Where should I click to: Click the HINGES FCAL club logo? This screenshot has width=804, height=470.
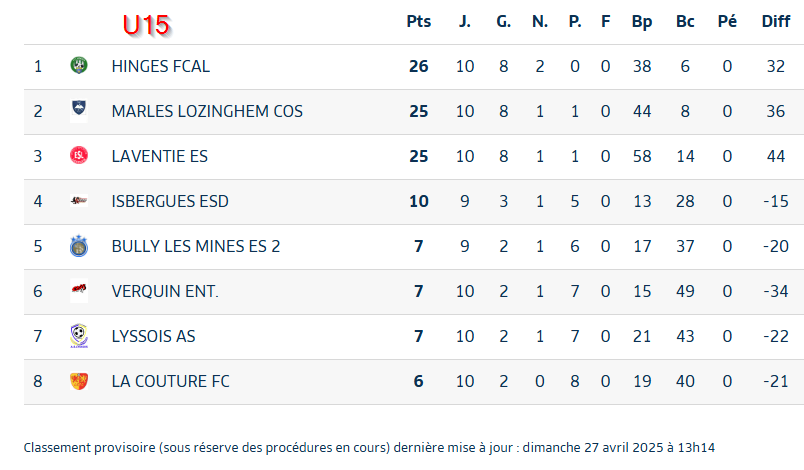[x=79, y=66]
